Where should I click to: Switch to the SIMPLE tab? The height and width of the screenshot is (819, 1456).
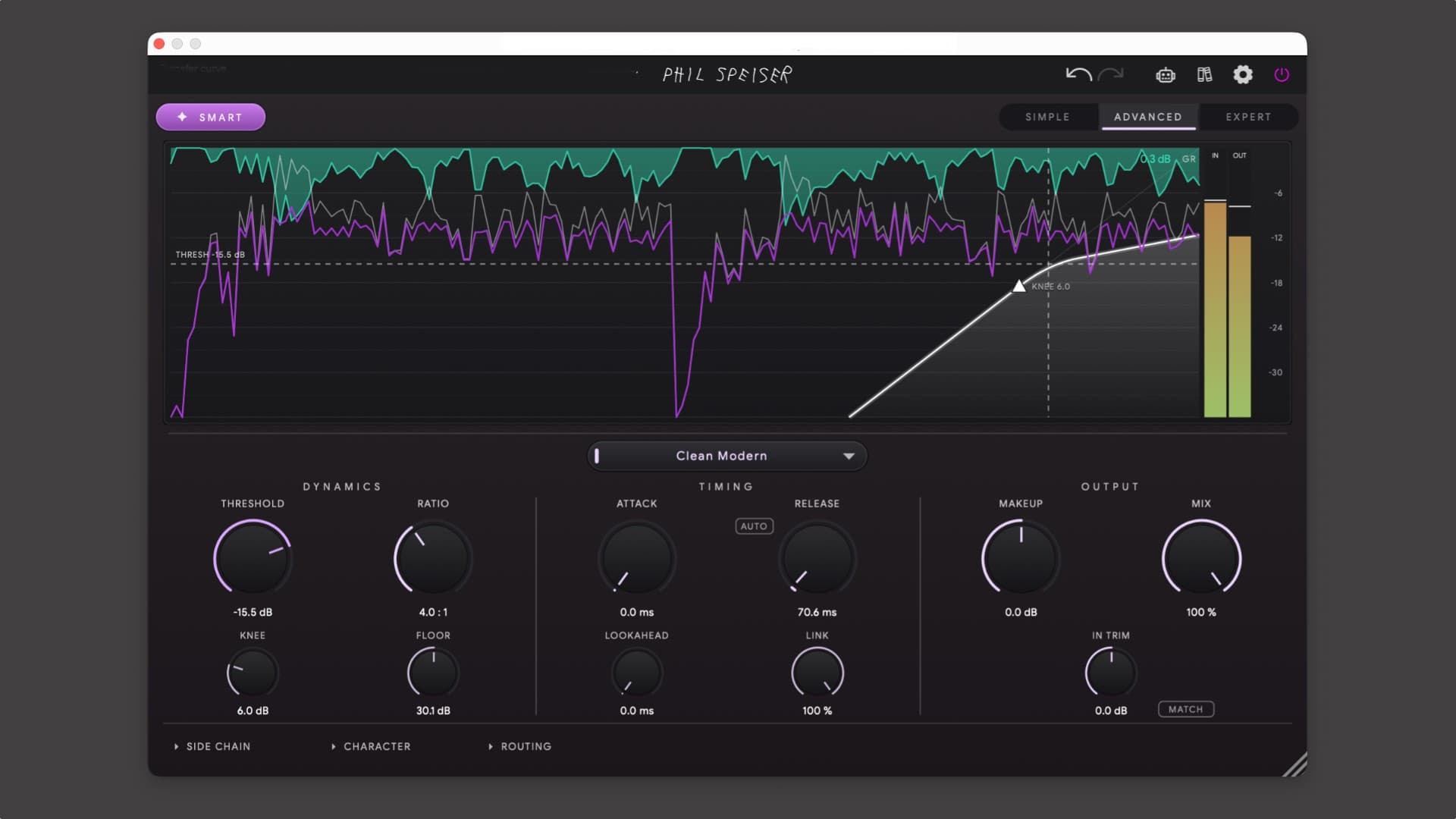point(1047,117)
